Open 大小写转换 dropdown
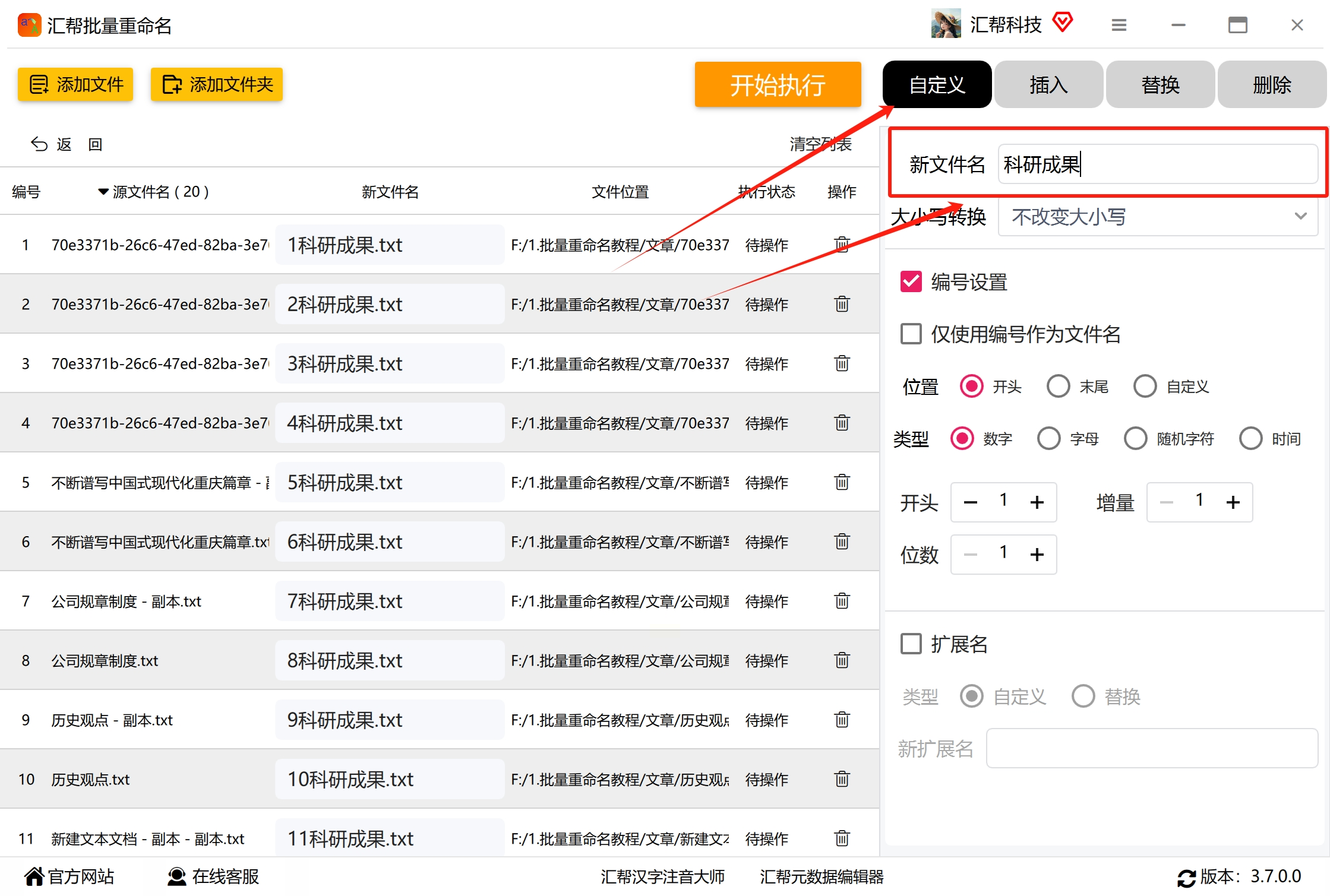Screen dimensions: 1330x896 pyautogui.click(x=1158, y=217)
